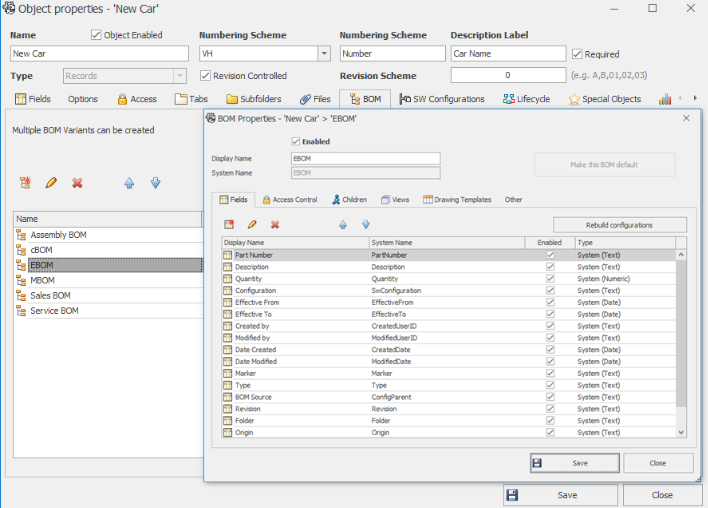Viewport: 708px width, 508px height.
Task: Move BOM variant up with blue arrow
Action: (x=129, y=183)
